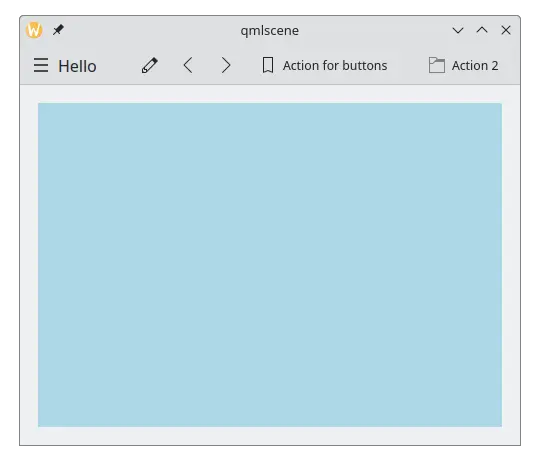Go forward with the right chevron
Screen dimensions: 540x469
[226, 65]
